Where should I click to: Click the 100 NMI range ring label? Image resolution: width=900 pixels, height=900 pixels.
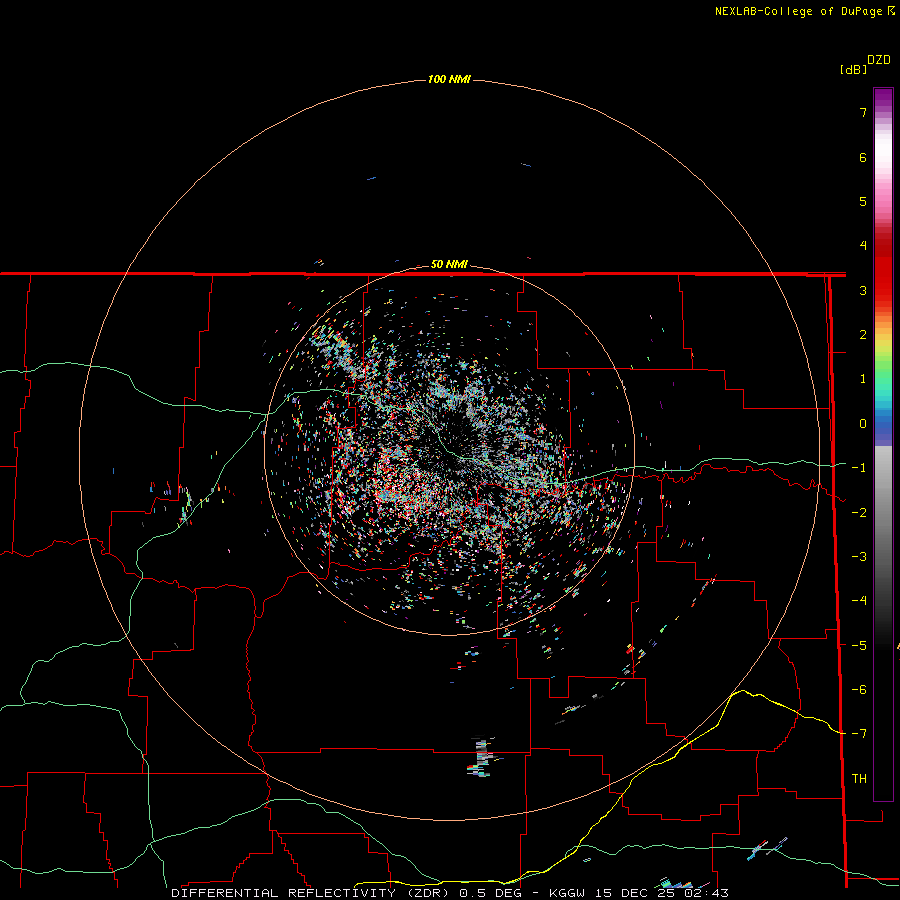449,79
